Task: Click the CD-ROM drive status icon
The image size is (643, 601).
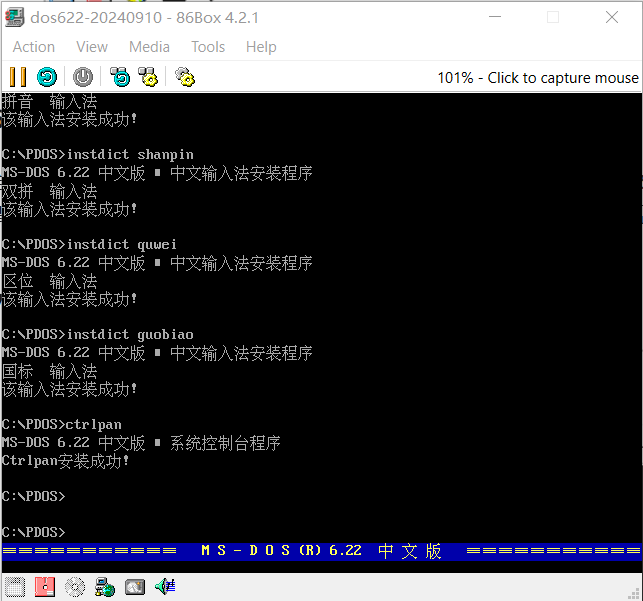Action: [75, 587]
